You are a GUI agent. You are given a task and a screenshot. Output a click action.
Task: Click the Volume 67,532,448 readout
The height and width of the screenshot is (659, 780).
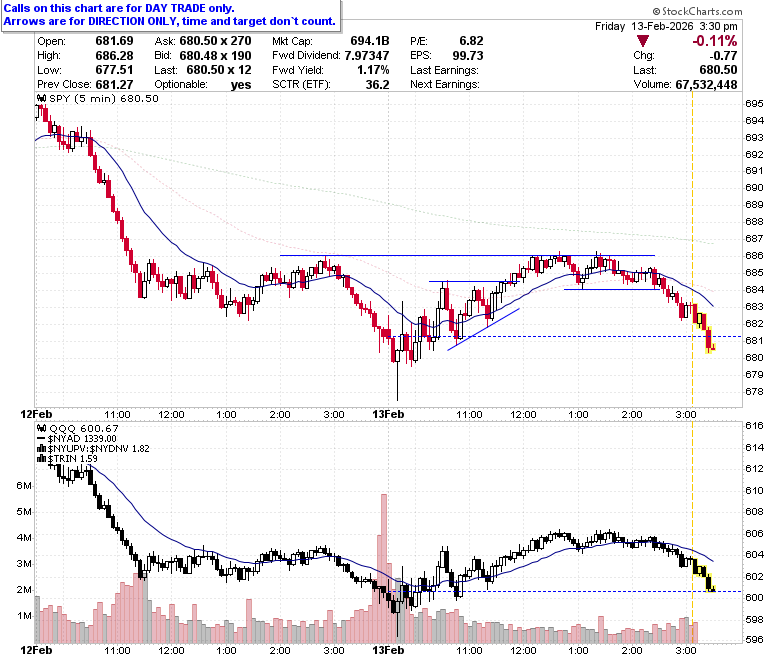[685, 85]
